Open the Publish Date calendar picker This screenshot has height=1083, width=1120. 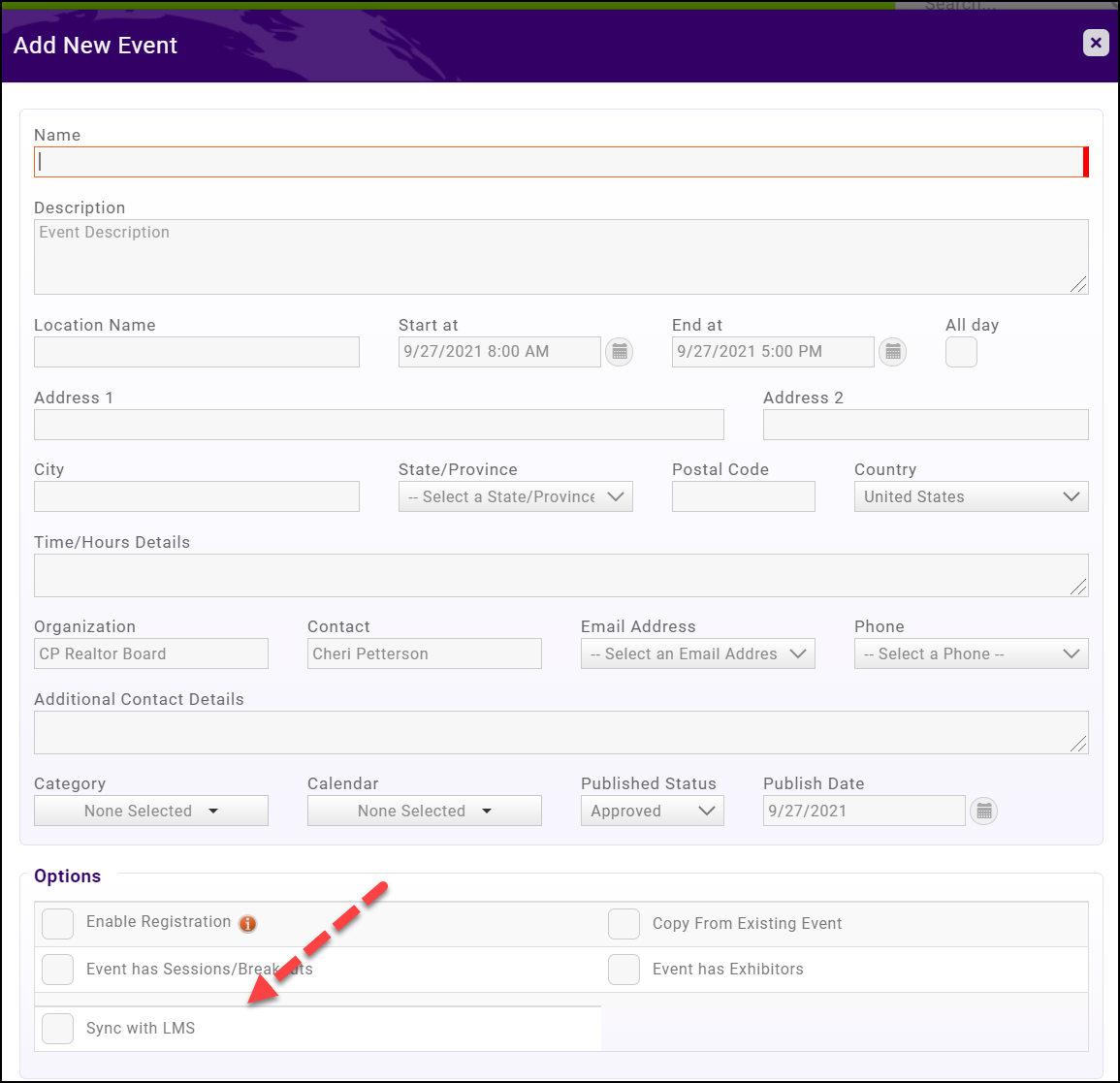(983, 812)
